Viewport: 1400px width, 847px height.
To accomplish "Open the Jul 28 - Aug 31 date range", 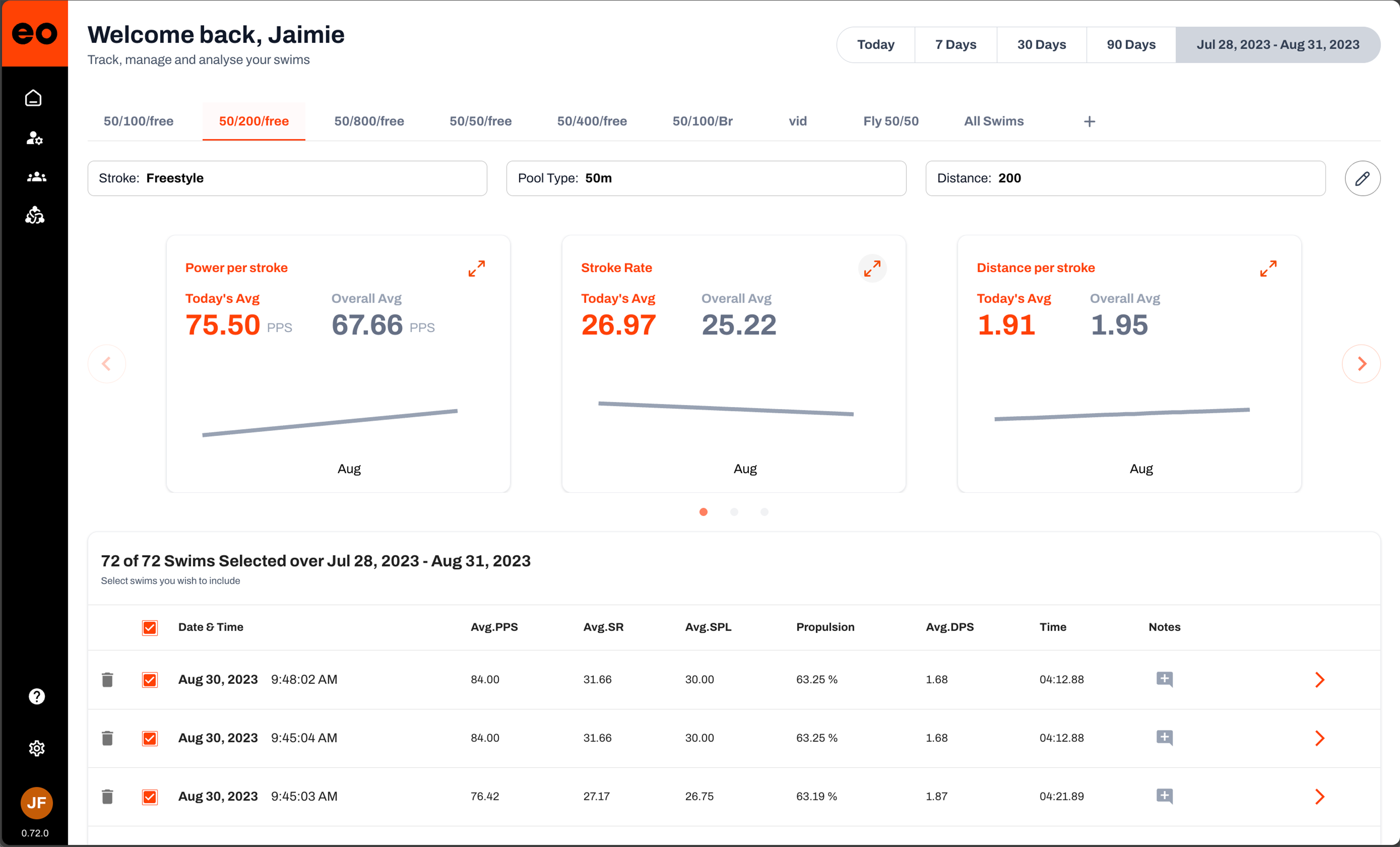I will click(1277, 44).
